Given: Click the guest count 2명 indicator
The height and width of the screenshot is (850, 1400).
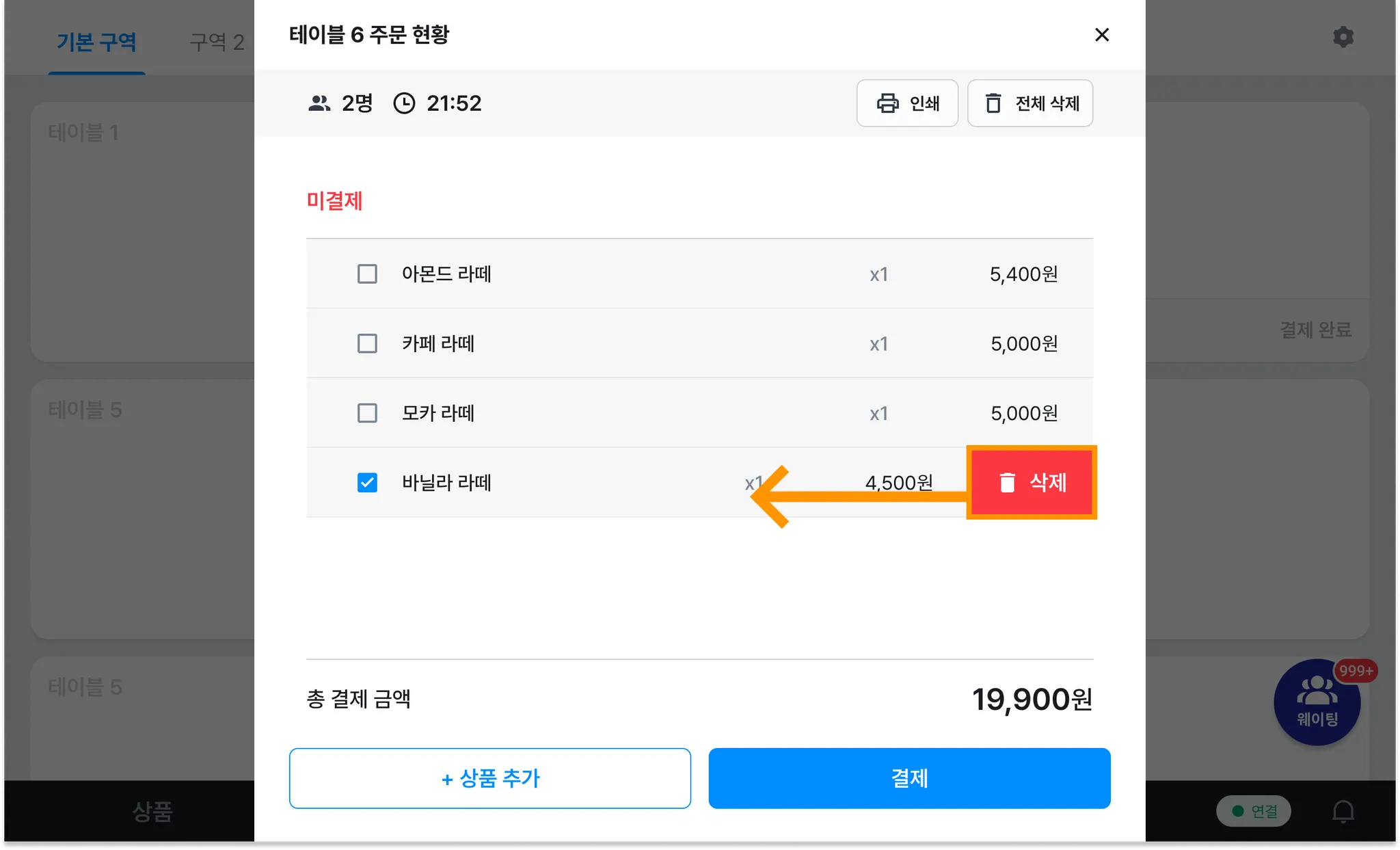Looking at the screenshot, I should pos(340,103).
